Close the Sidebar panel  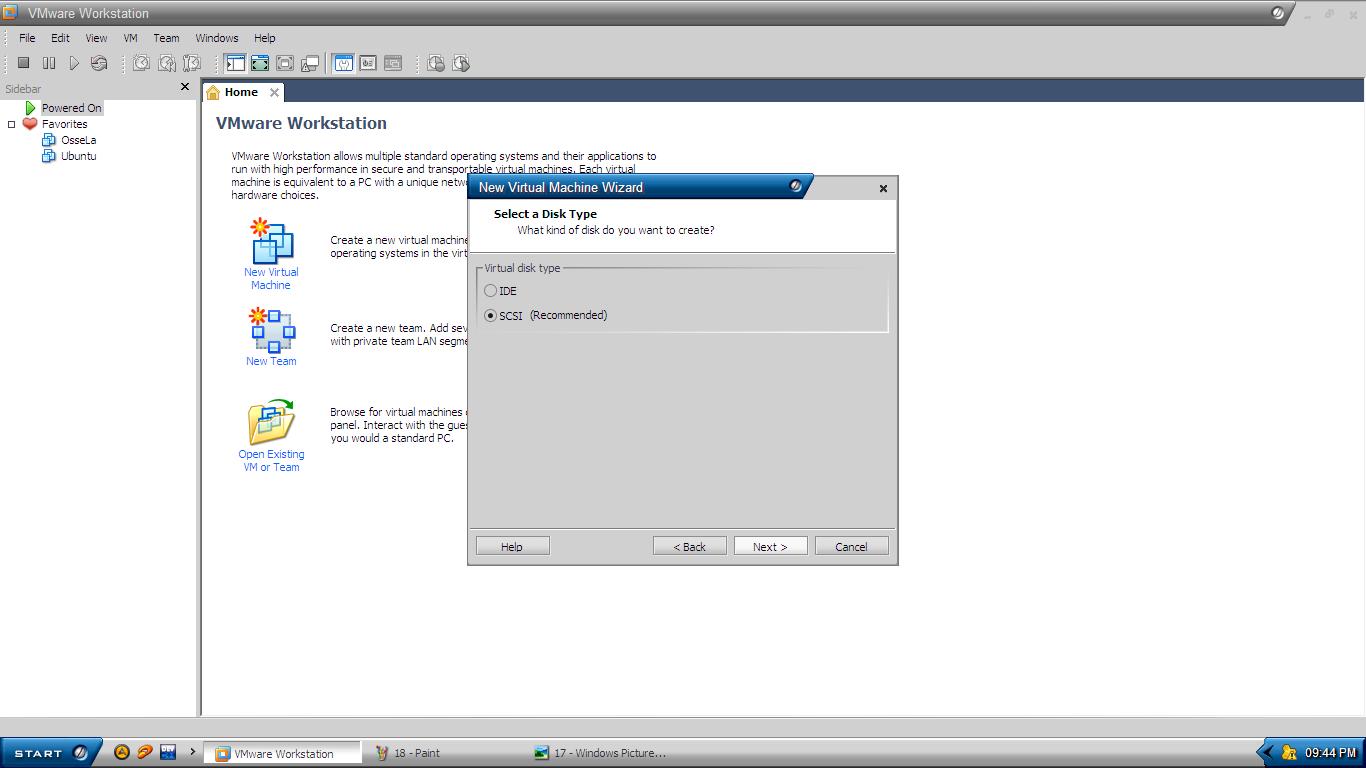point(184,87)
